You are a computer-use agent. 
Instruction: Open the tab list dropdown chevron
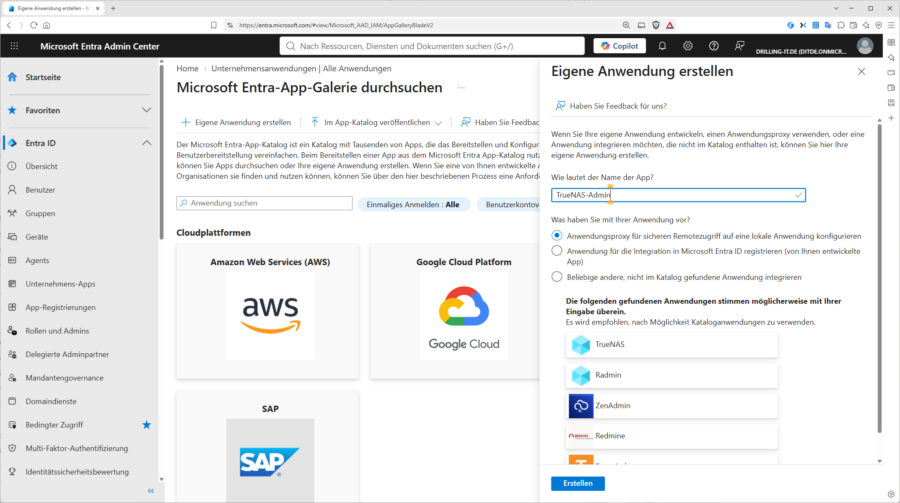tap(836, 9)
